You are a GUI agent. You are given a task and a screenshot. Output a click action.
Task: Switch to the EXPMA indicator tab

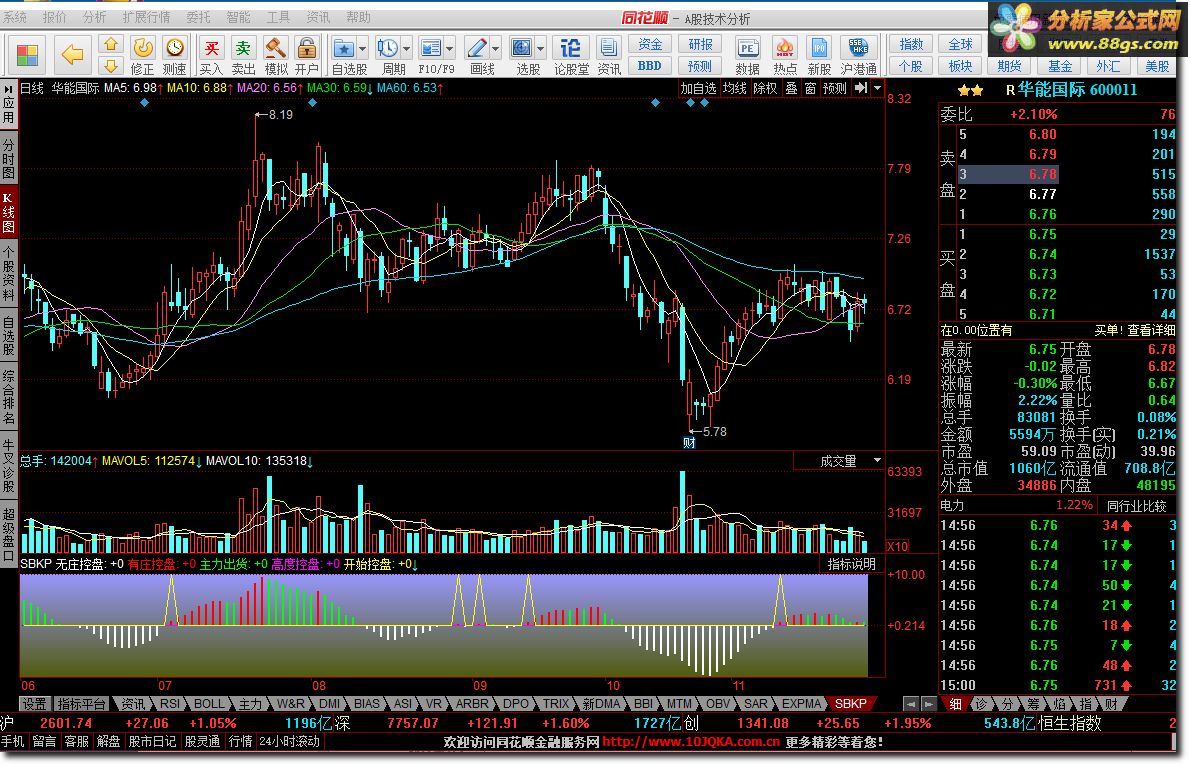tap(802, 704)
